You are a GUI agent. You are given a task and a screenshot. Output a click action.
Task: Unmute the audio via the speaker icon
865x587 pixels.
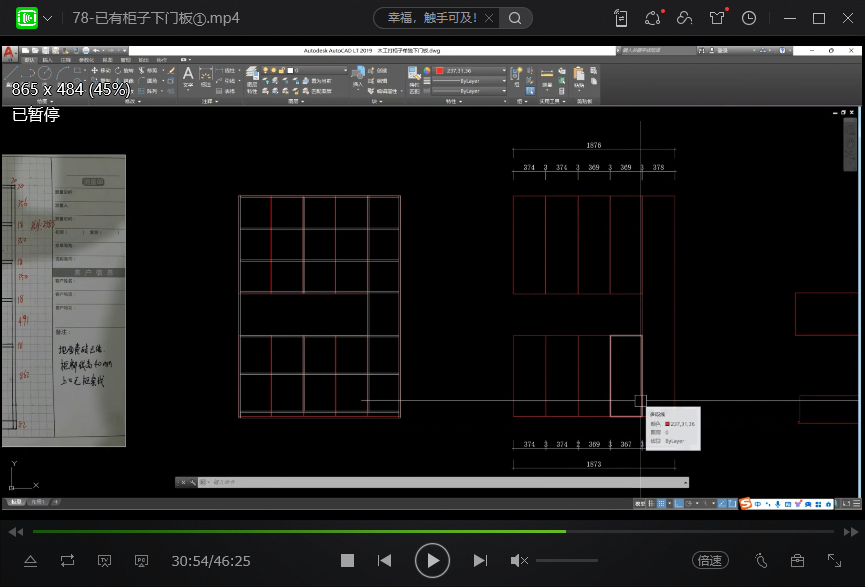[x=519, y=561]
